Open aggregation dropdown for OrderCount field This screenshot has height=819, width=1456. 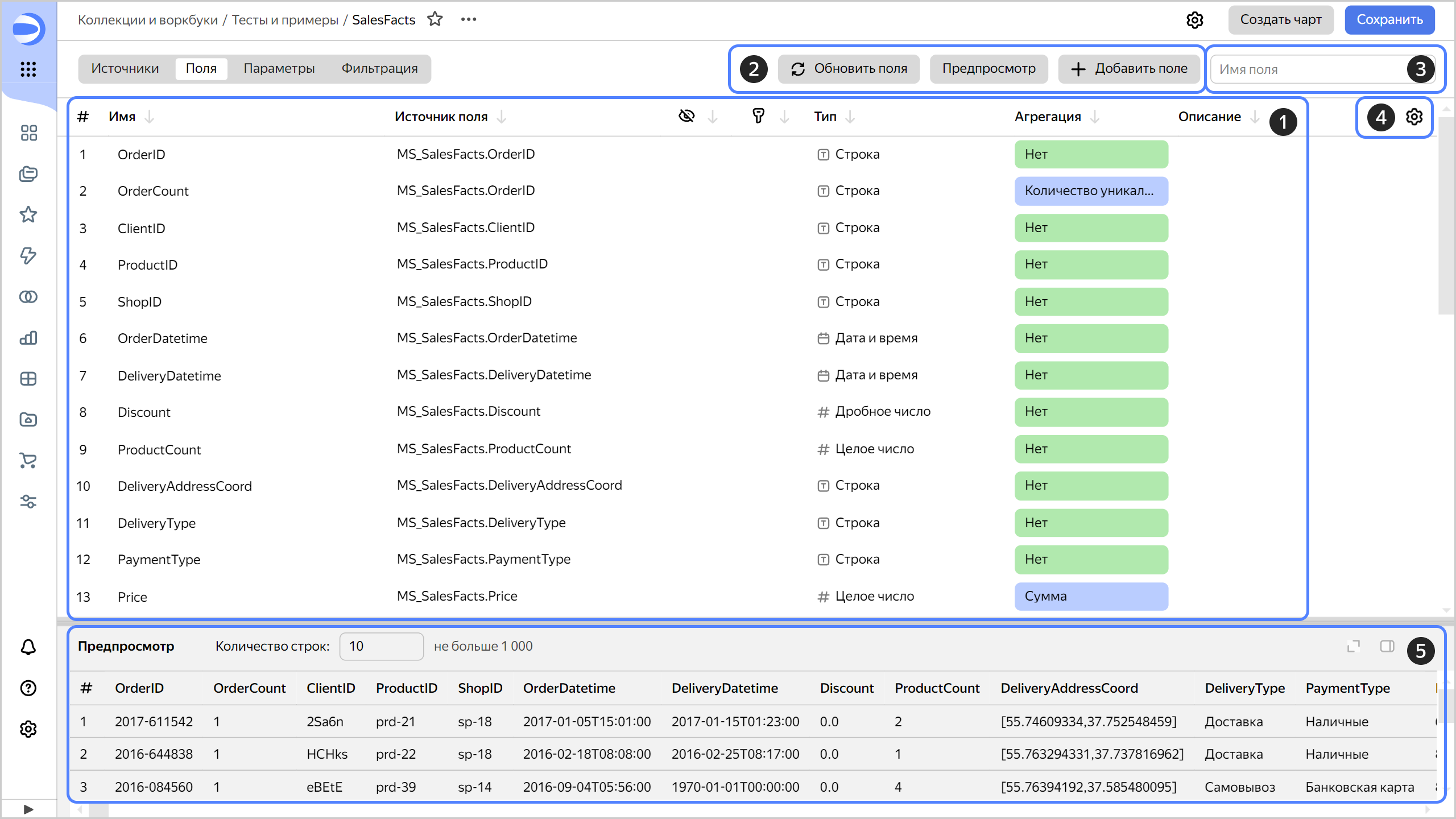click(x=1091, y=191)
